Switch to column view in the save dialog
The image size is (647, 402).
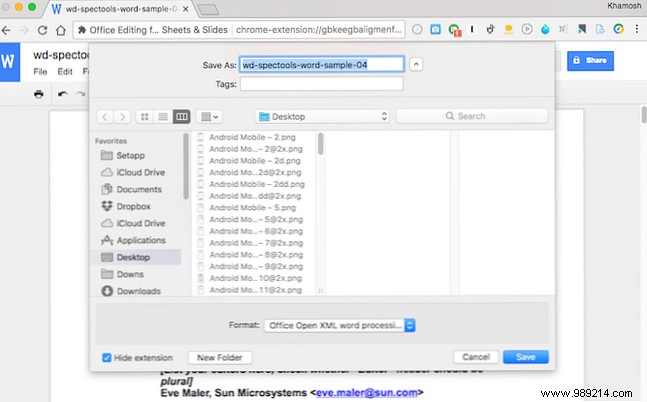182,117
